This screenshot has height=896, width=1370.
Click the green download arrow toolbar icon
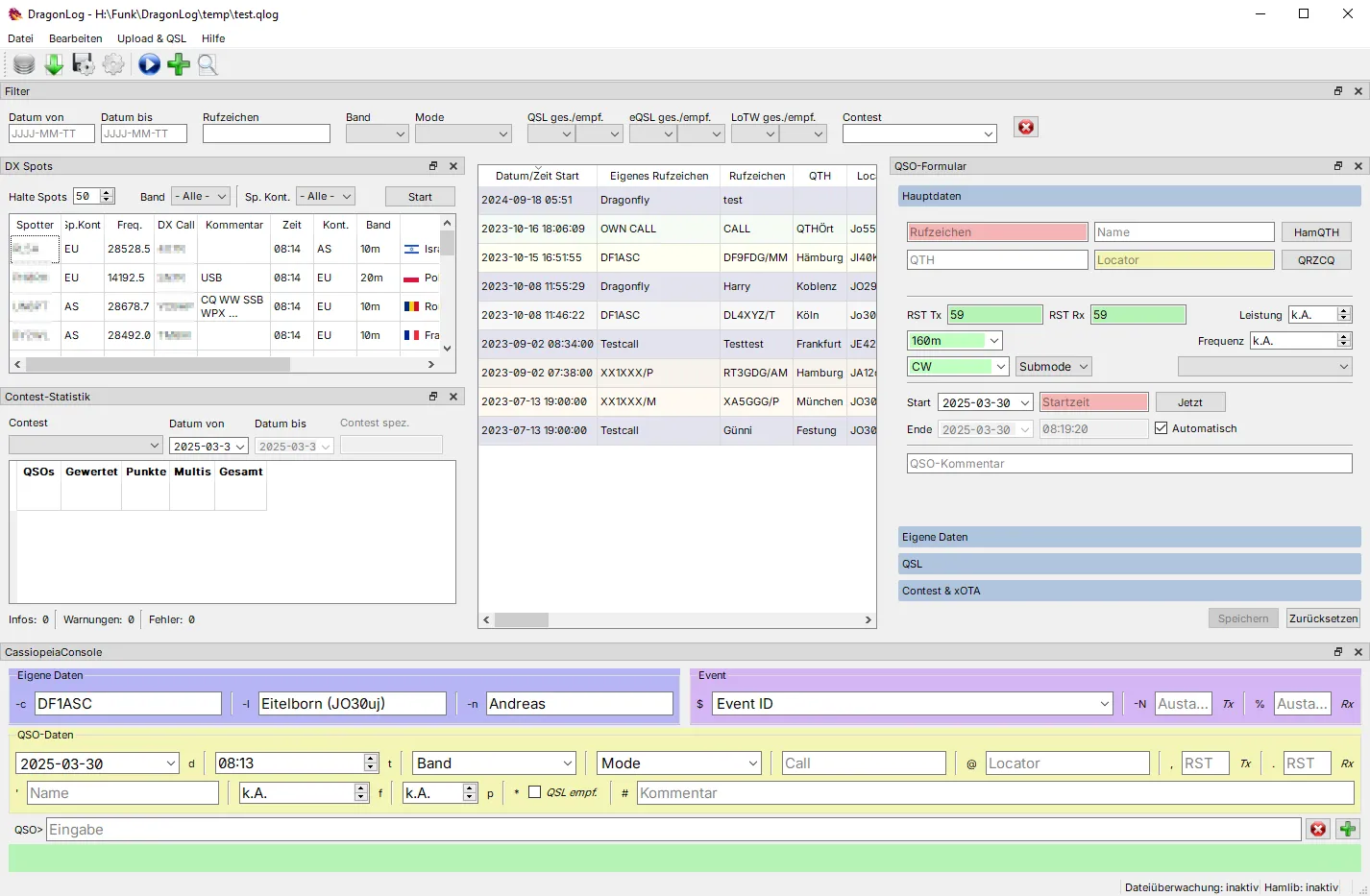(x=54, y=64)
